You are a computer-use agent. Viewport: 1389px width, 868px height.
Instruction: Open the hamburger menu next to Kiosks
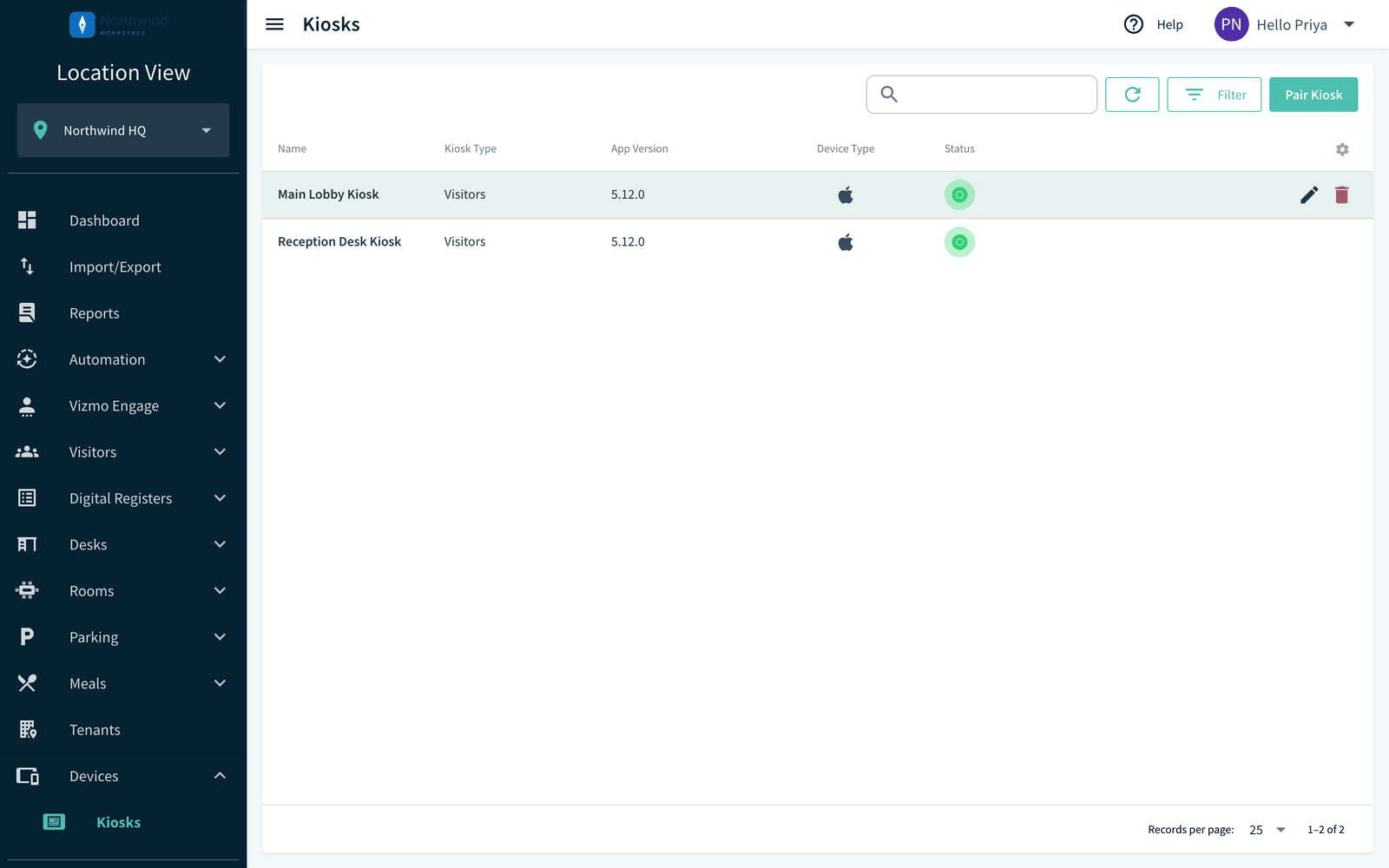(x=274, y=24)
